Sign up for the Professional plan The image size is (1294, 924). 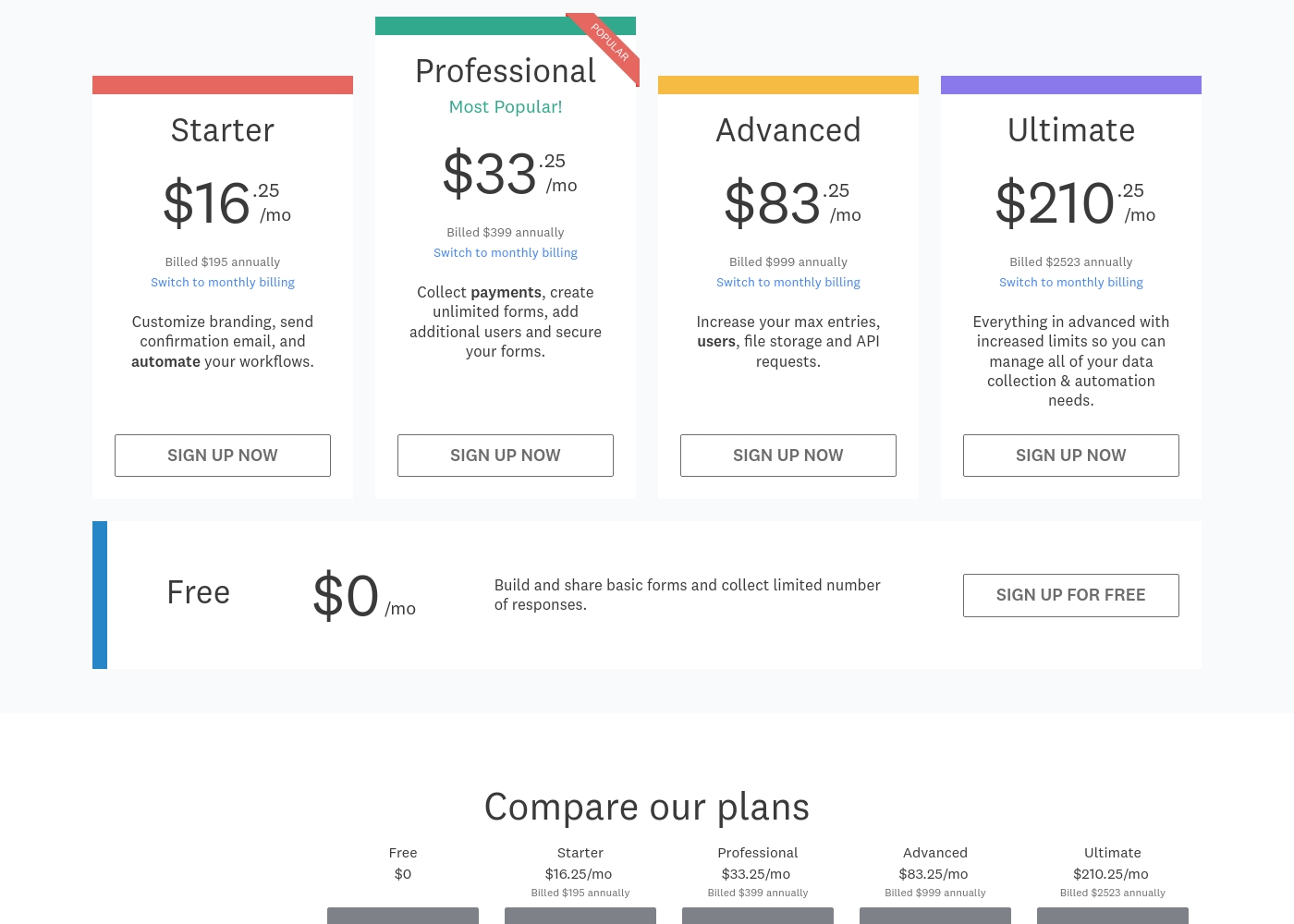pyautogui.click(x=506, y=456)
